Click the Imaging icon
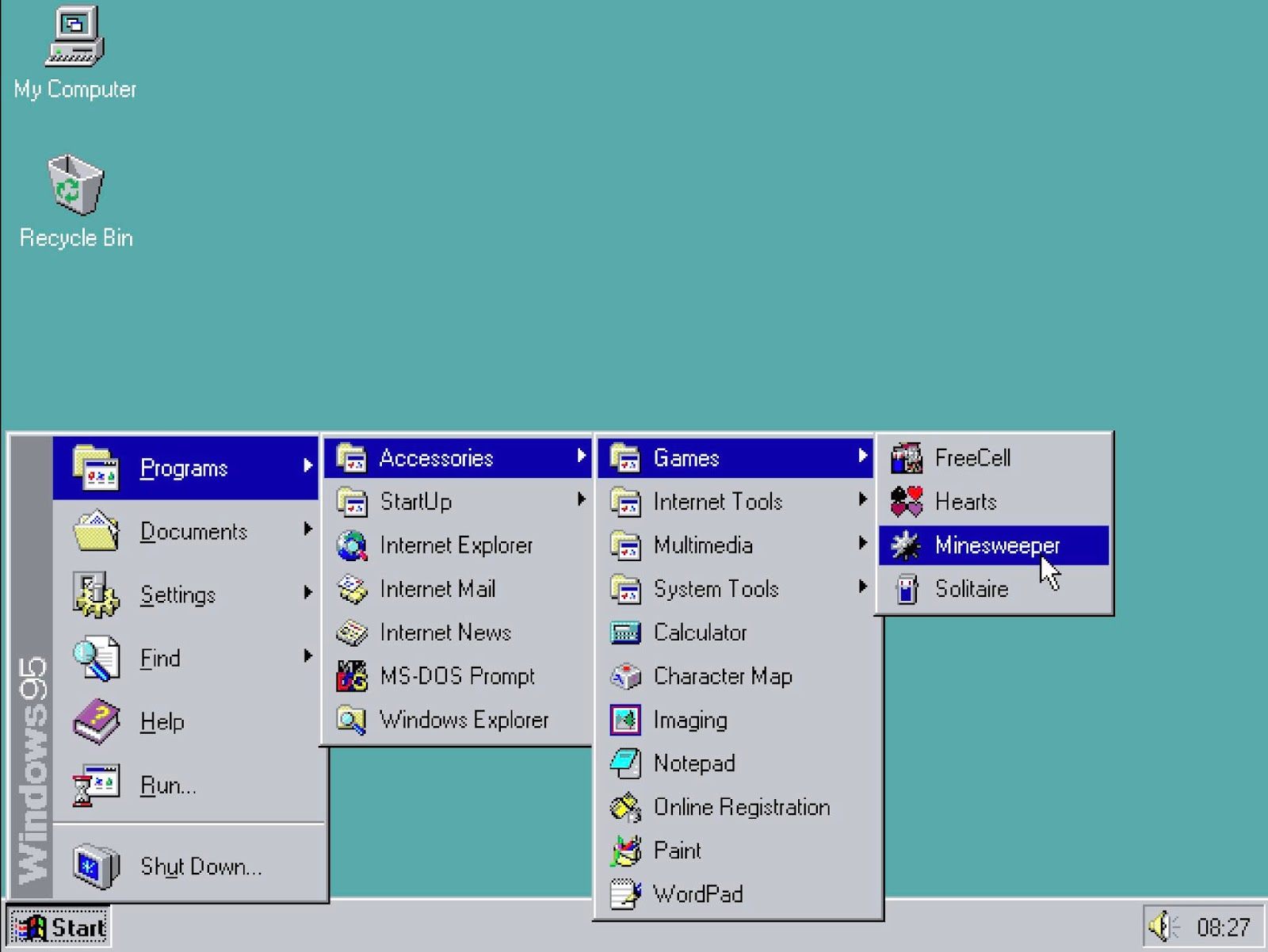Image resolution: width=1268 pixels, height=952 pixels. tap(625, 720)
